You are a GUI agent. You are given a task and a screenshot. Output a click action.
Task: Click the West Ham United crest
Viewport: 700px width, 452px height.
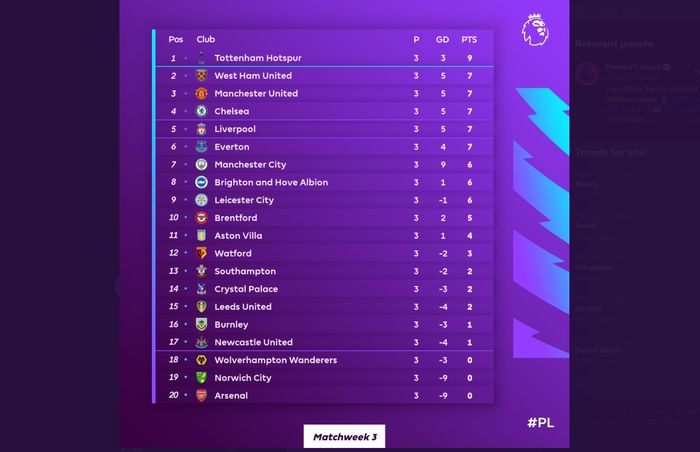[x=201, y=76]
